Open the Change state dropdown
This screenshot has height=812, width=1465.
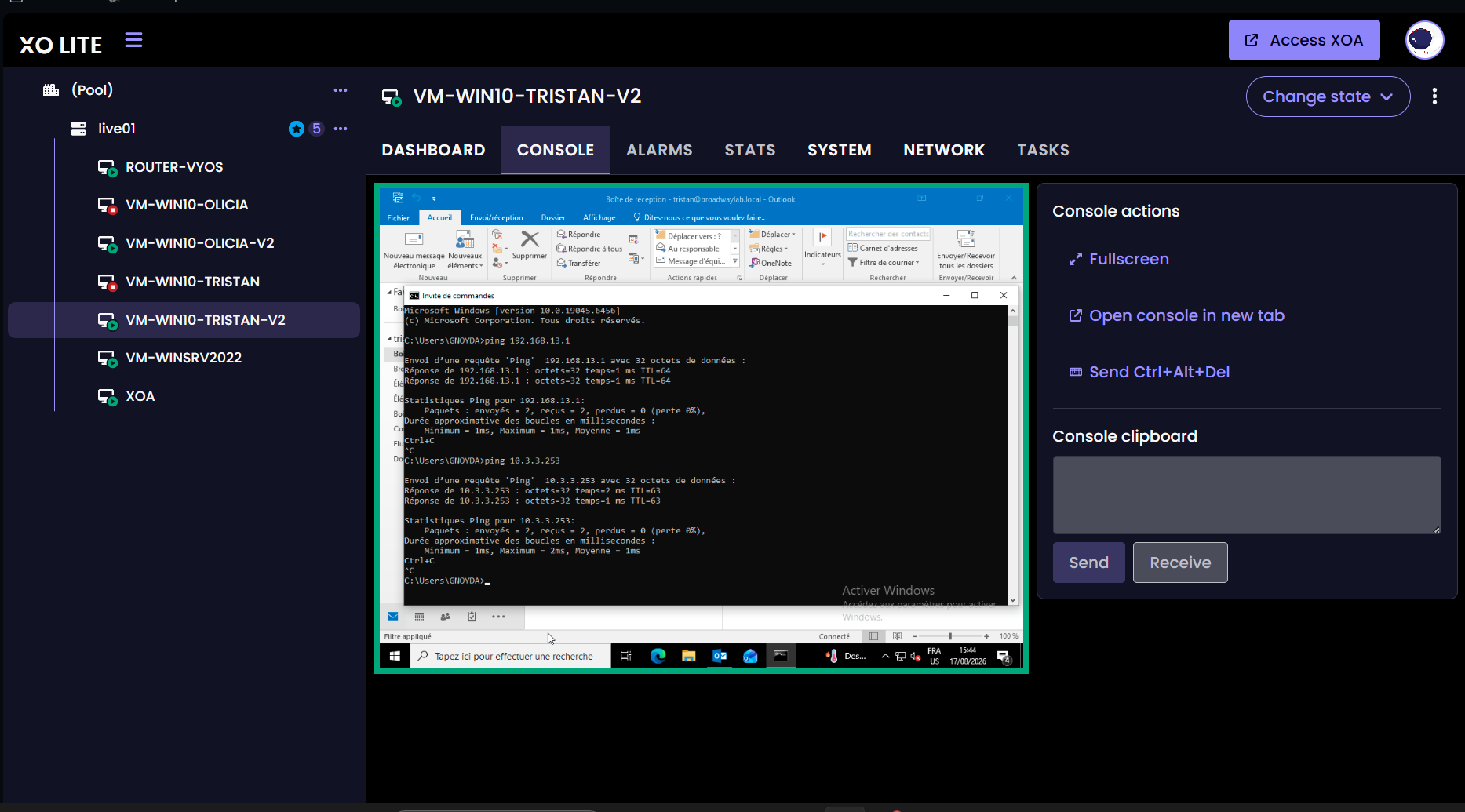coord(1328,96)
